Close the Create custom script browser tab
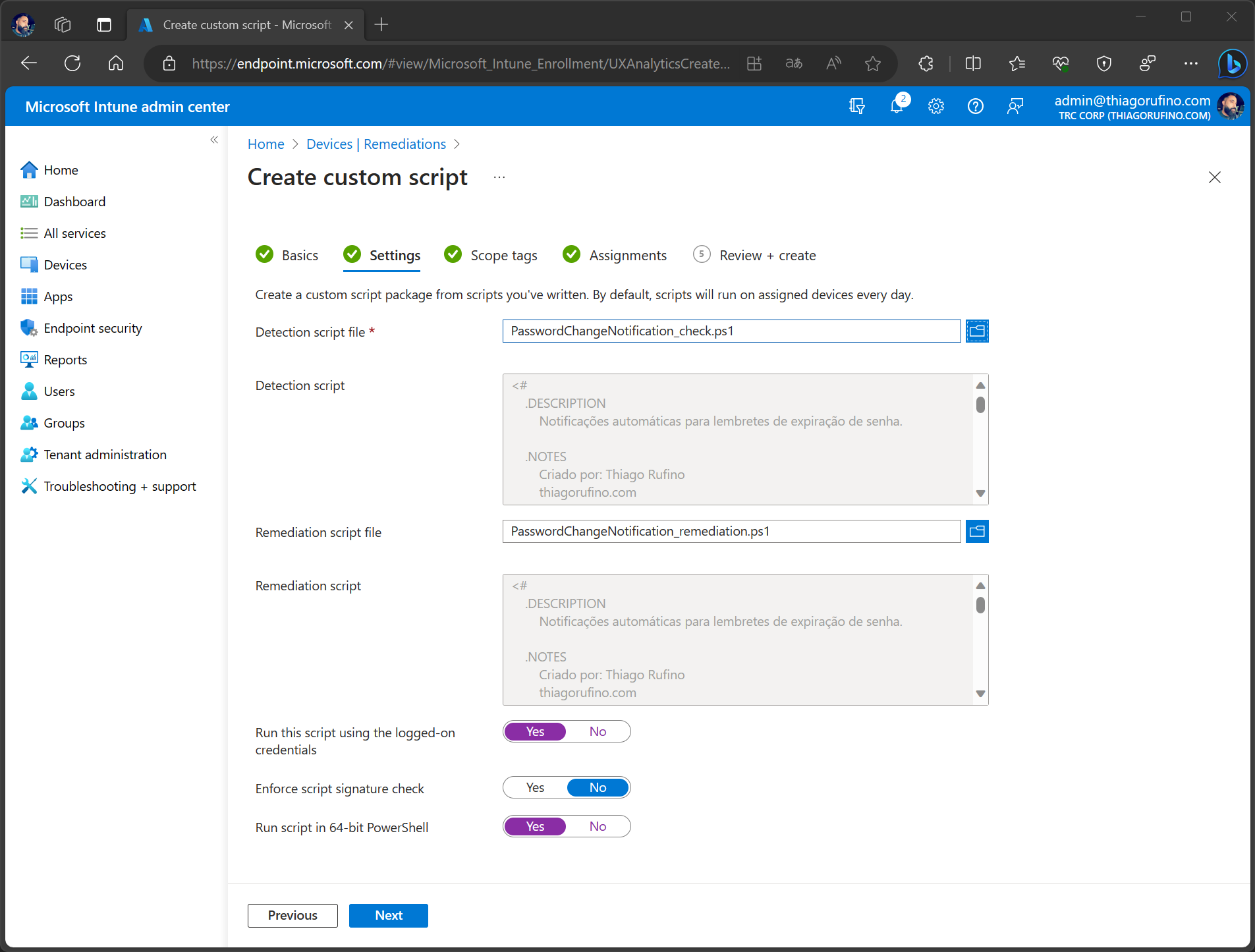Viewport: 1255px width, 952px height. click(349, 25)
